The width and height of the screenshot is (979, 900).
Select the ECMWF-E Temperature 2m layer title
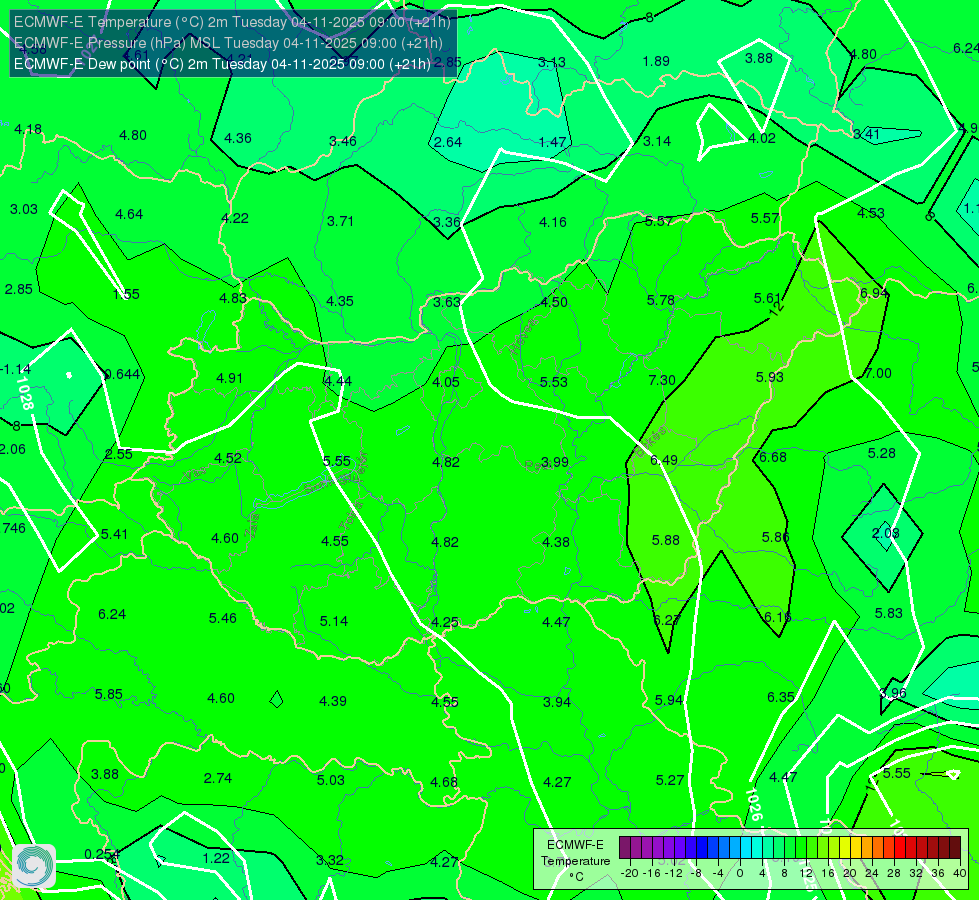[232, 22]
